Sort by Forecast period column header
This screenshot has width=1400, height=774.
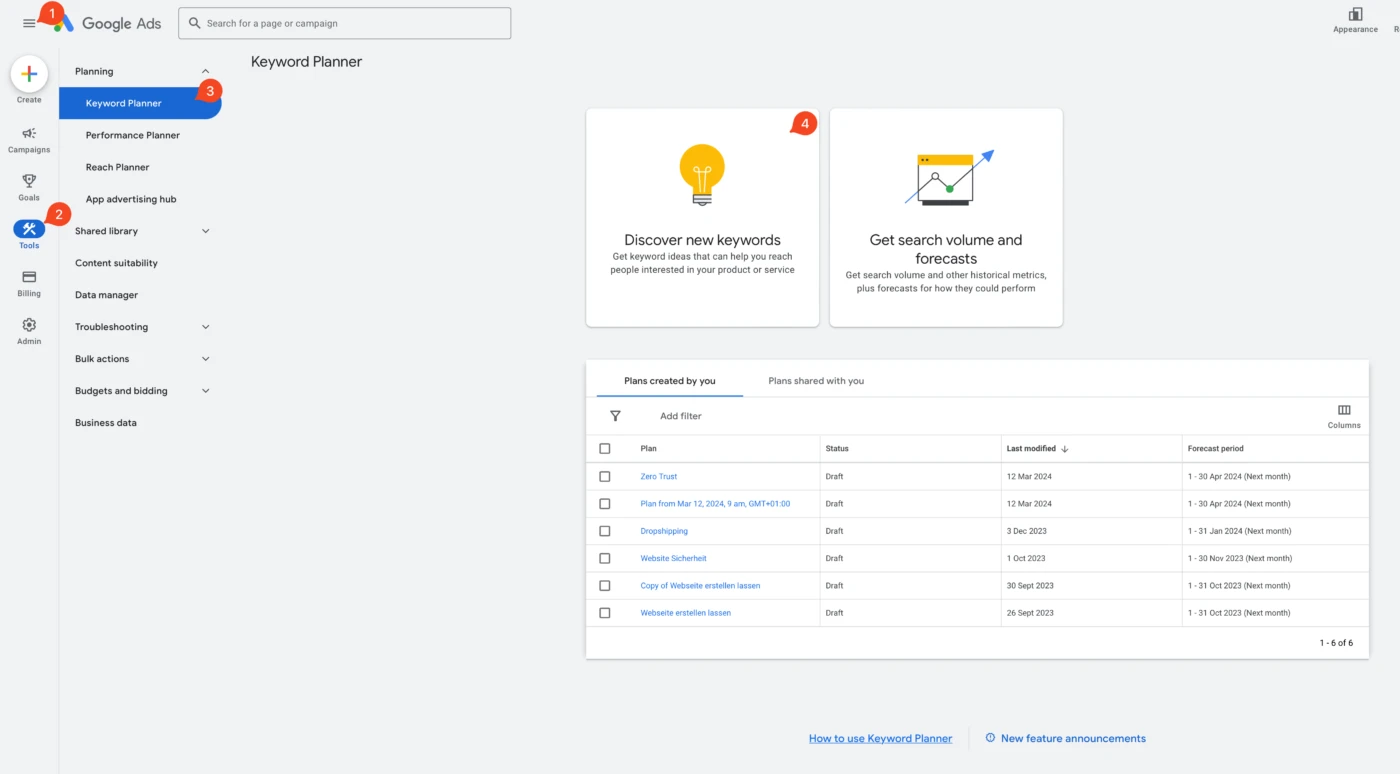pyautogui.click(x=1216, y=449)
